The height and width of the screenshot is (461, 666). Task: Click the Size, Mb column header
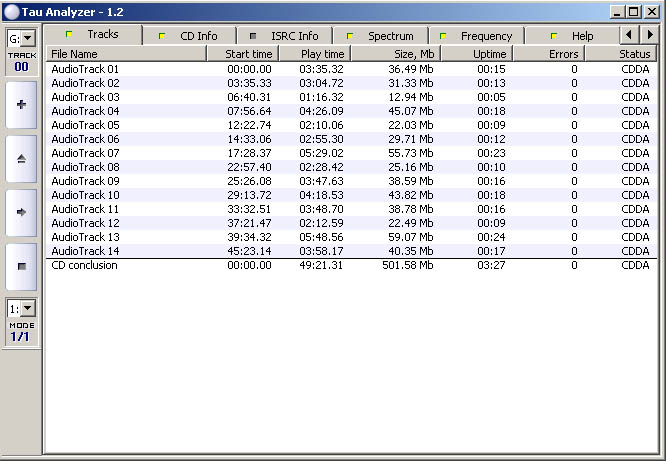click(x=396, y=53)
